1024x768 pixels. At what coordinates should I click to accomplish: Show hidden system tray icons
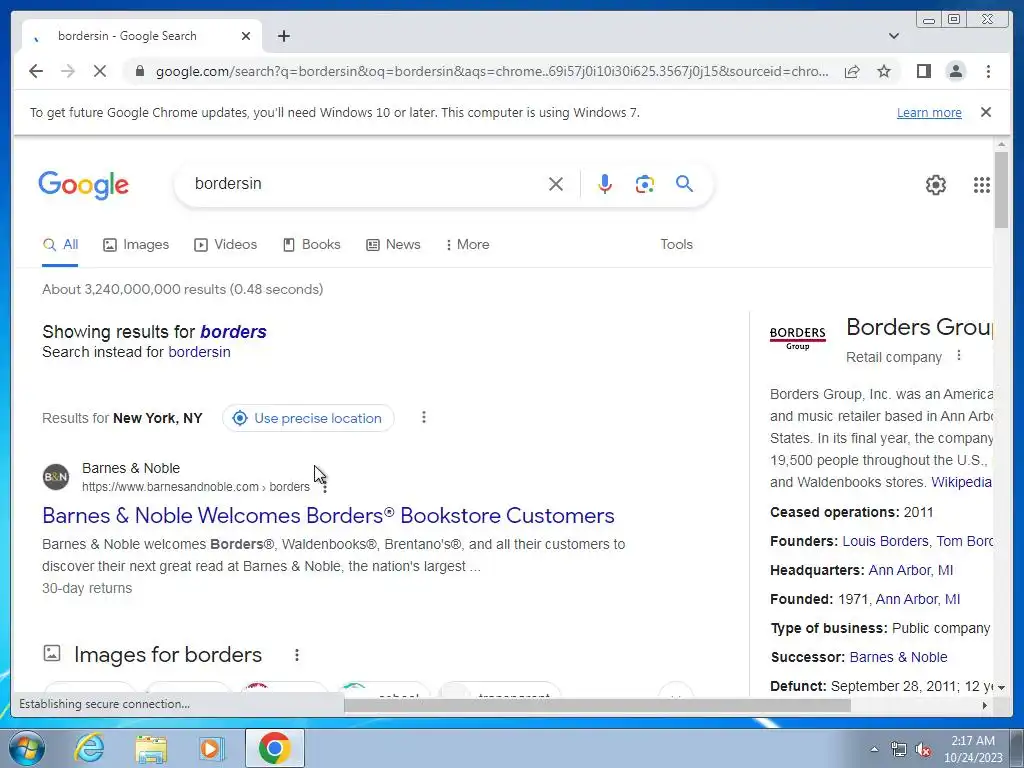click(874, 749)
